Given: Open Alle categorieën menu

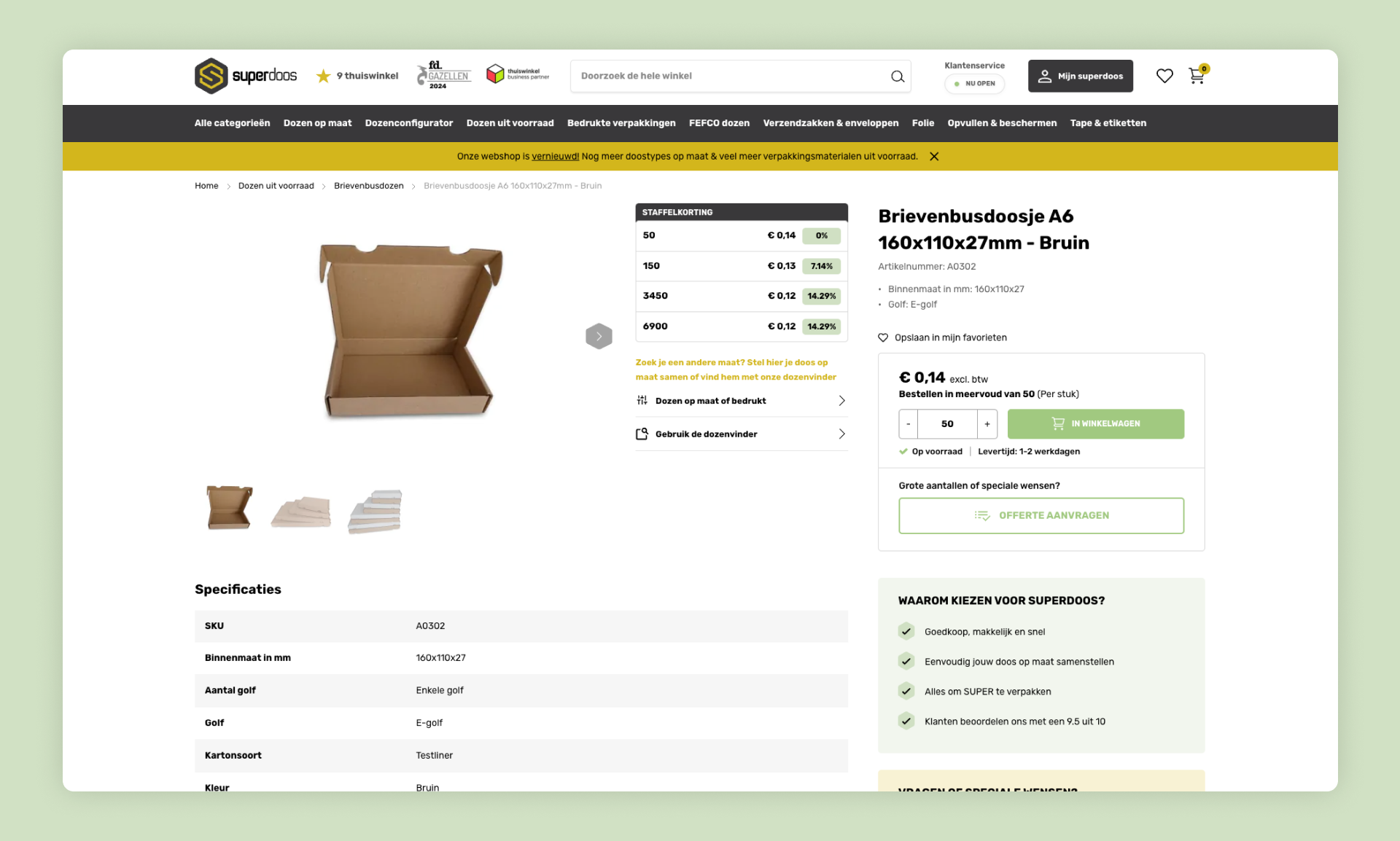Looking at the screenshot, I should 232,123.
